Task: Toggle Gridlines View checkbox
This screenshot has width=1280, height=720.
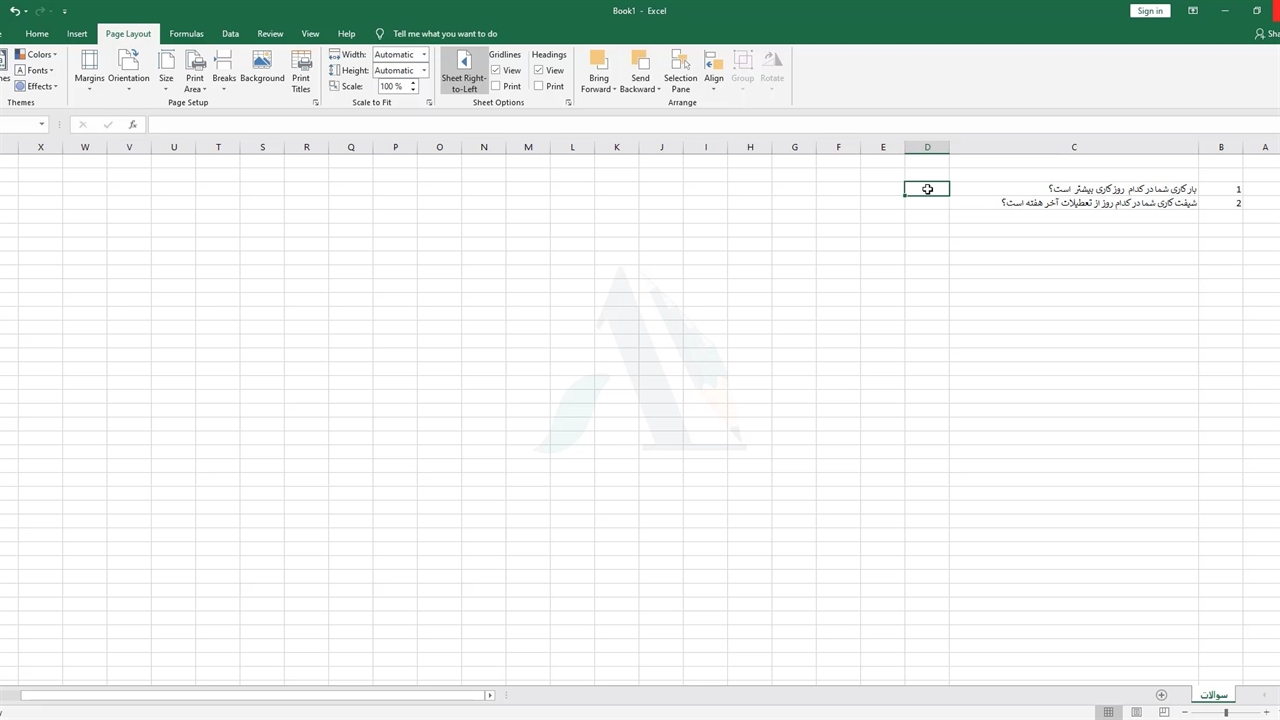Action: point(497,71)
